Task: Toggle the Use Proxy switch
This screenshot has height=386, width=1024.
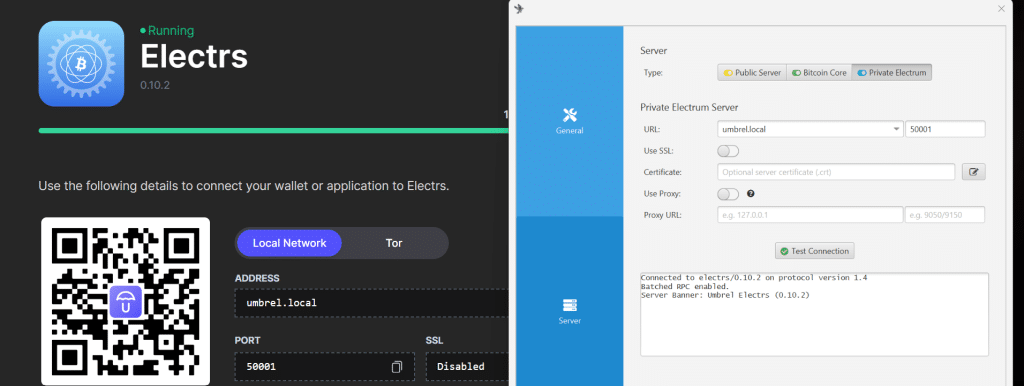Action: pos(728,194)
